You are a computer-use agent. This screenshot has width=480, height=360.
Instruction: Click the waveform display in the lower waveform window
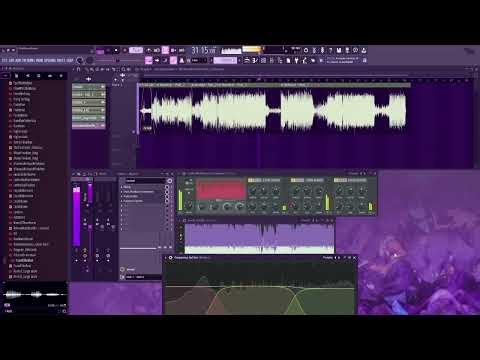(x=259, y=238)
